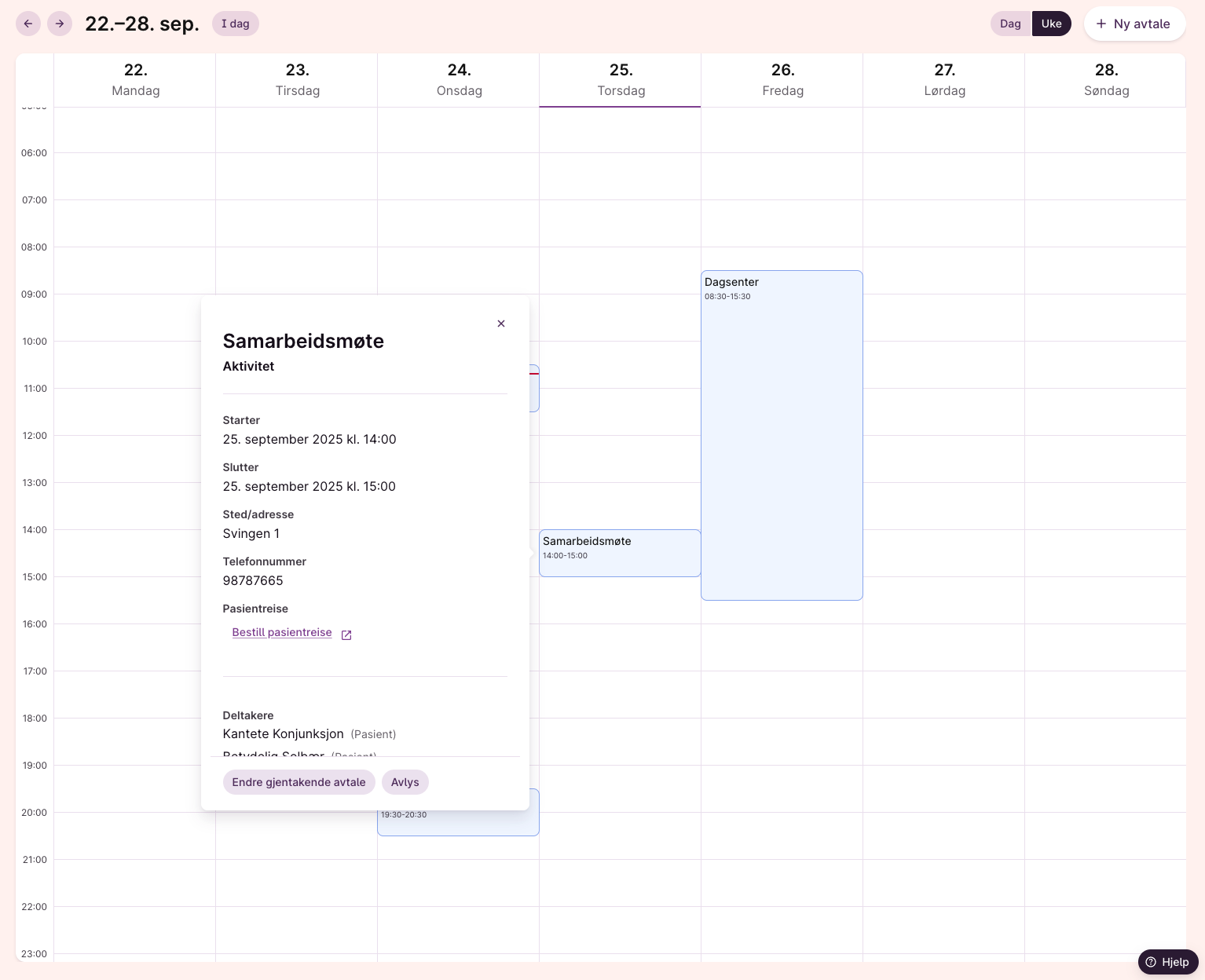
Task: Go to next week with right arrow
Action: pyautogui.click(x=60, y=24)
